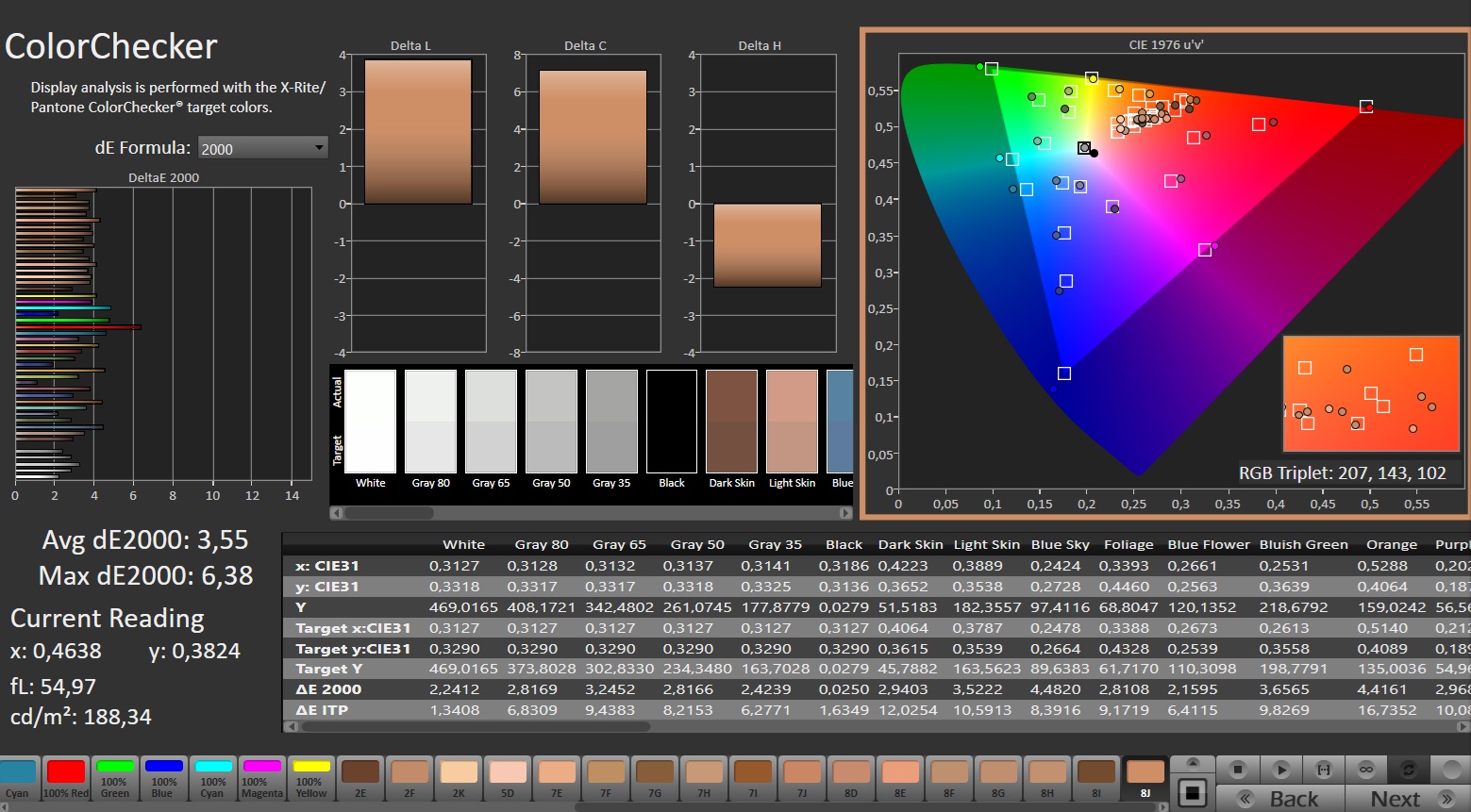Click the up arrow above pattern icon

(x=1193, y=763)
